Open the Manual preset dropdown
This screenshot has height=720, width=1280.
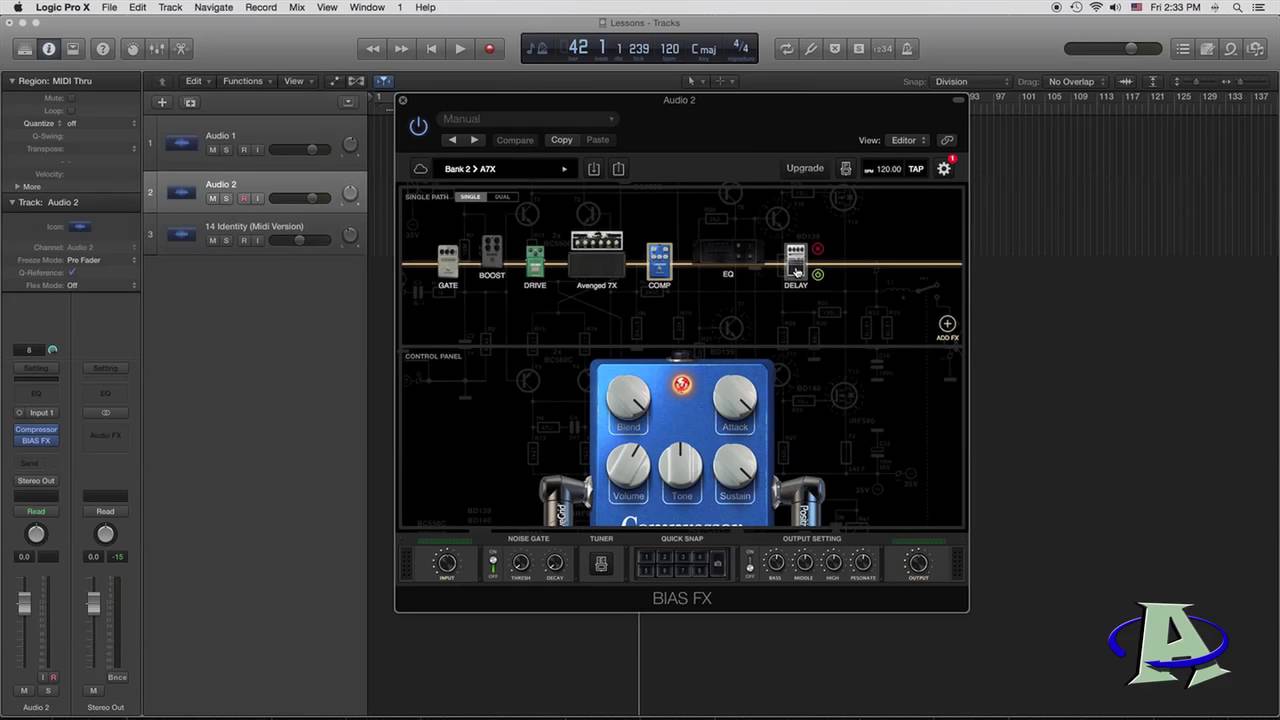(x=528, y=119)
